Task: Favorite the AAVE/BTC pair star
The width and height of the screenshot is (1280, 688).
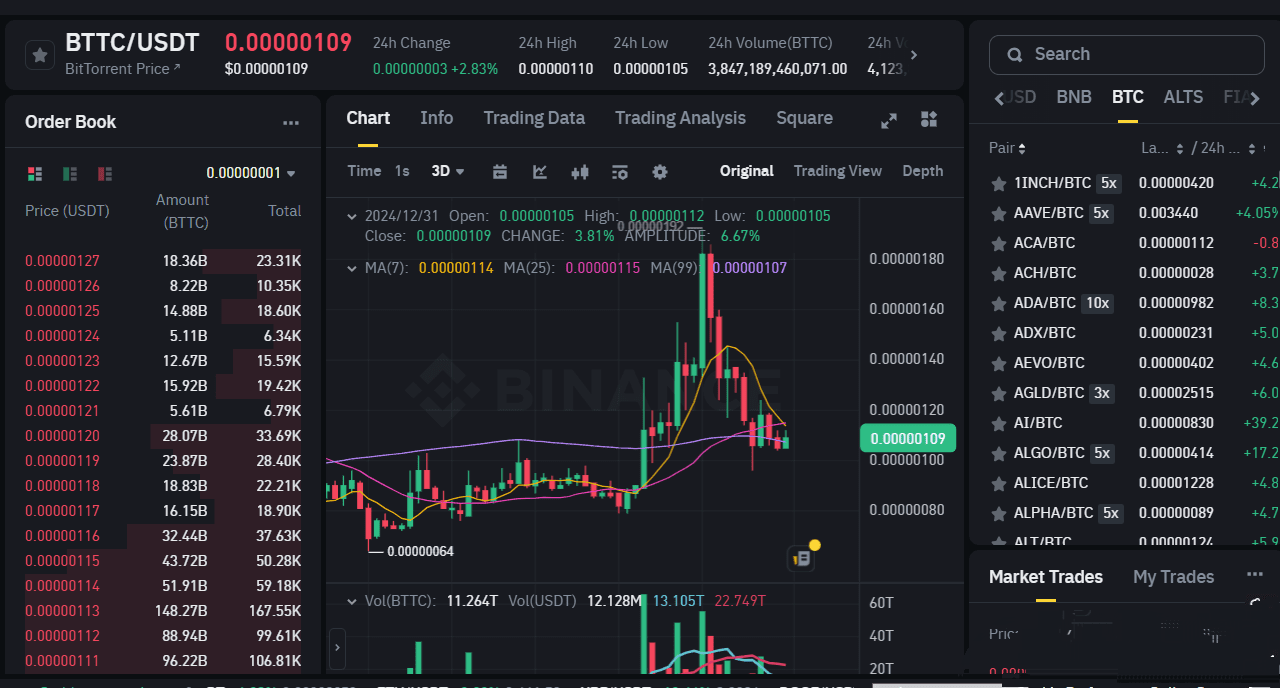Action: pos(998,214)
